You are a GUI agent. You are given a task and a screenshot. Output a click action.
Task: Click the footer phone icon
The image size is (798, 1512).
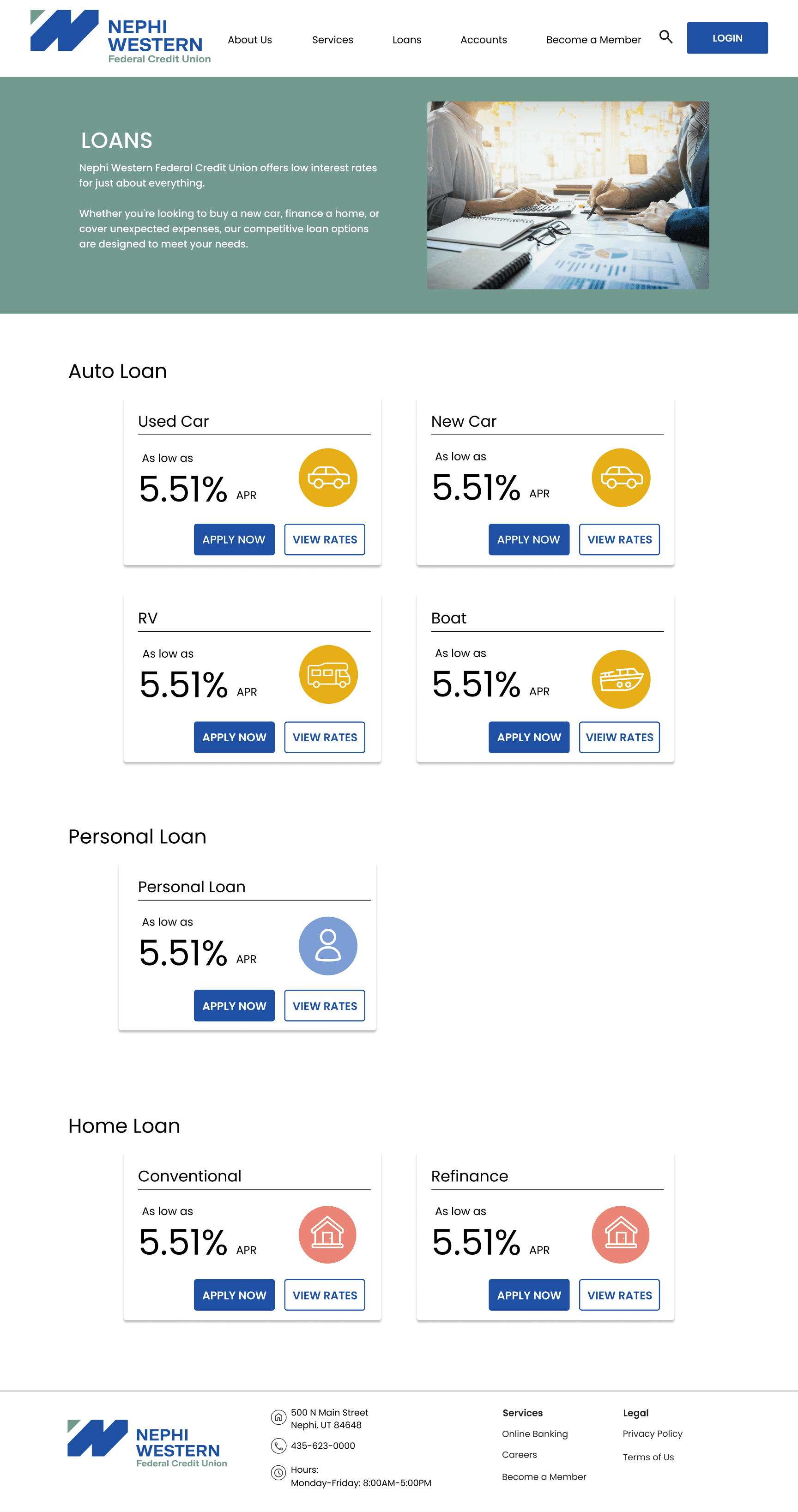[279, 1445]
